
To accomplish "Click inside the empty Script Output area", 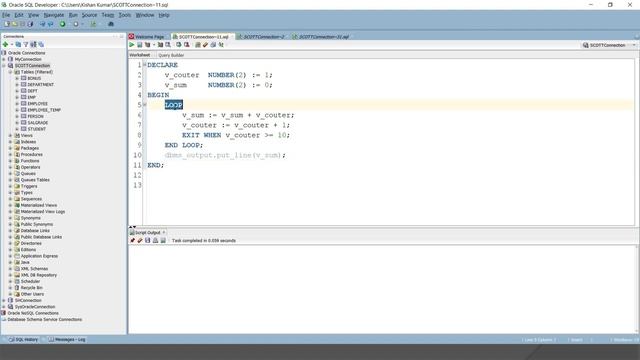I will pyautogui.click(x=382, y=289).
